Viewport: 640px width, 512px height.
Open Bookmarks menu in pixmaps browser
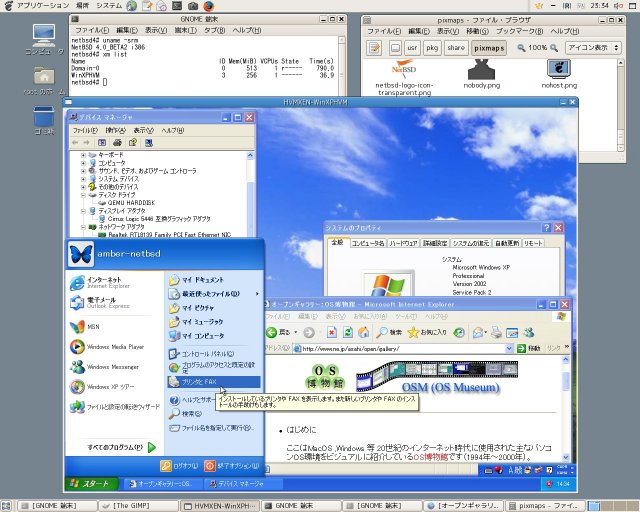(519, 31)
